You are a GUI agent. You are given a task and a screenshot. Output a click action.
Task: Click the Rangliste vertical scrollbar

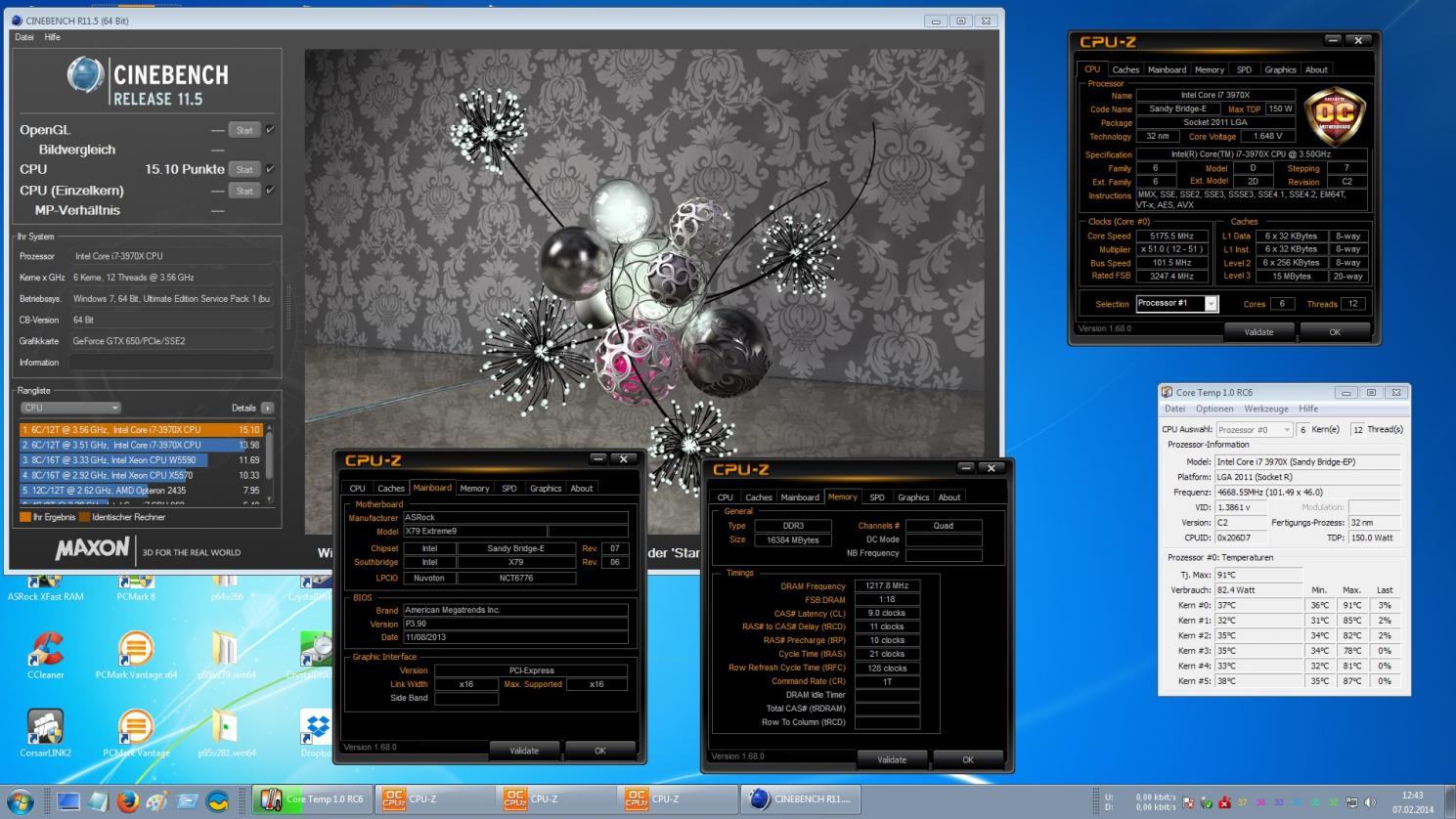[270, 462]
